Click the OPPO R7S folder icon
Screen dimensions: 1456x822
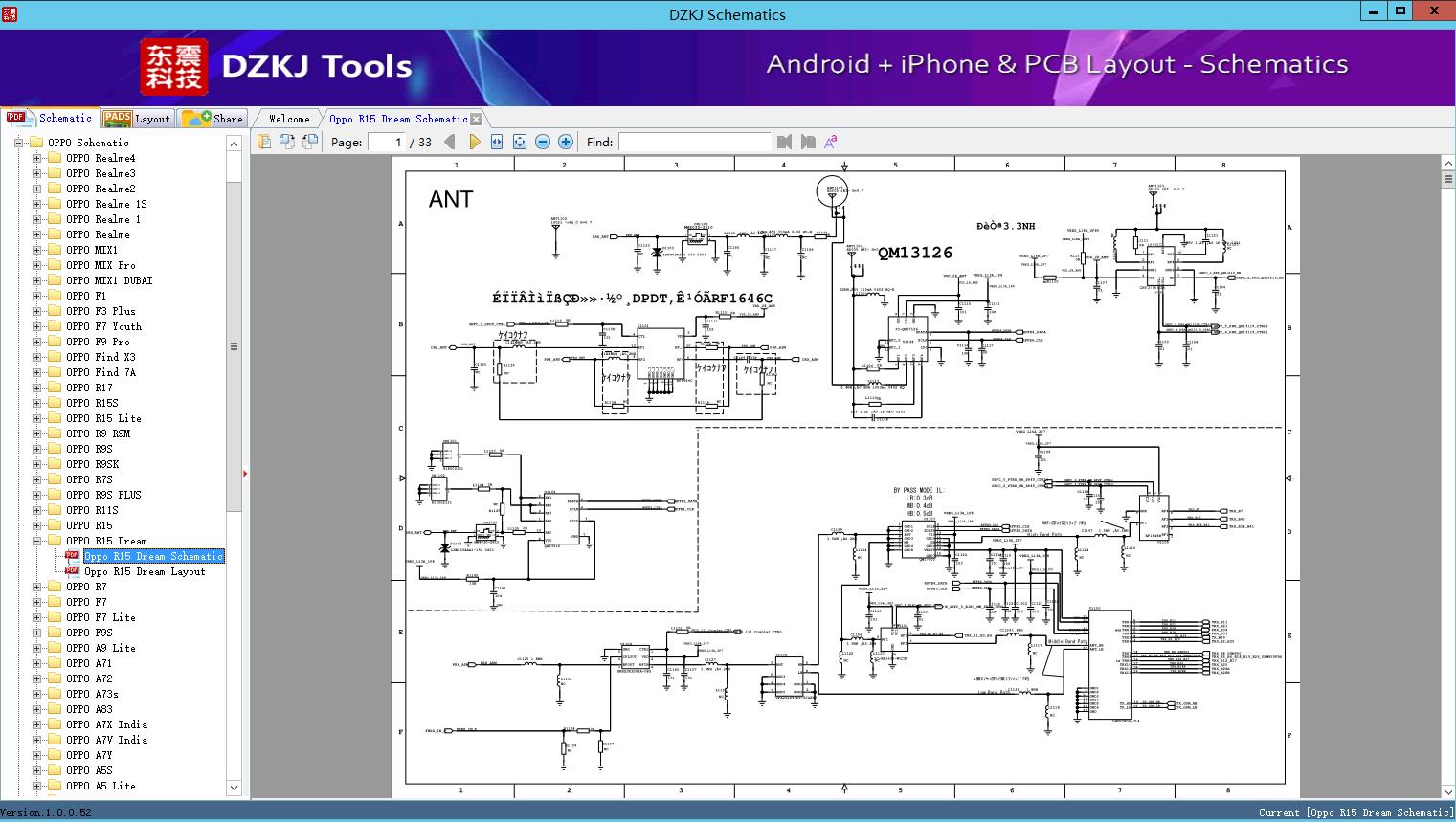pos(55,479)
